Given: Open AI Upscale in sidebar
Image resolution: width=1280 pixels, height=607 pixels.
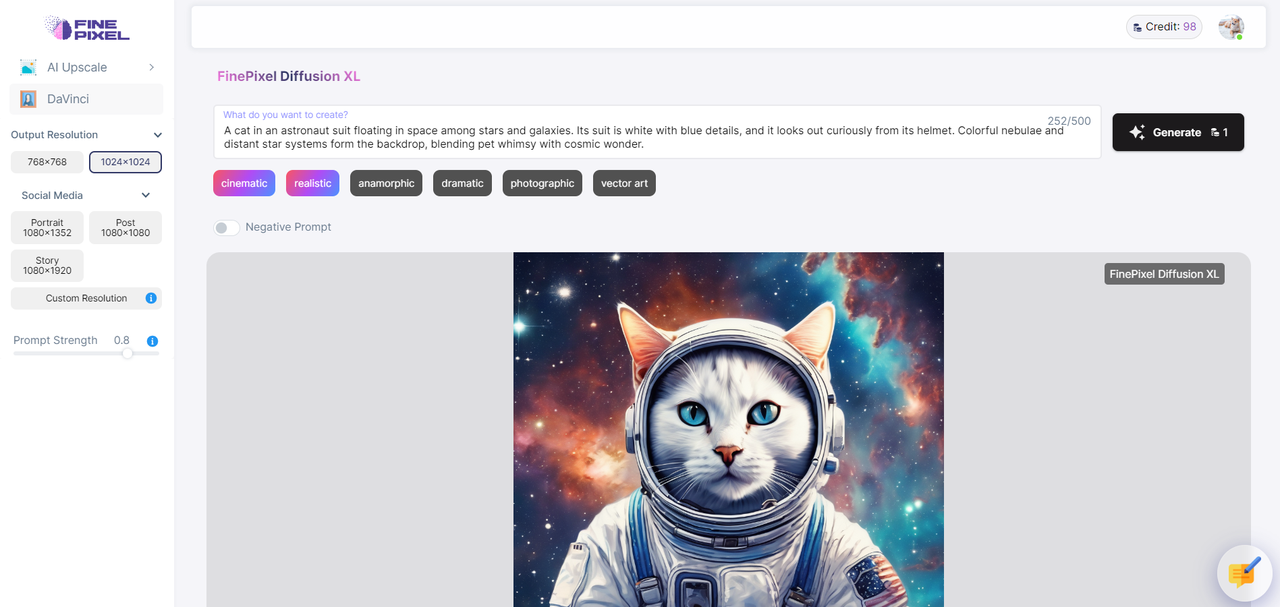Looking at the screenshot, I should point(87,67).
